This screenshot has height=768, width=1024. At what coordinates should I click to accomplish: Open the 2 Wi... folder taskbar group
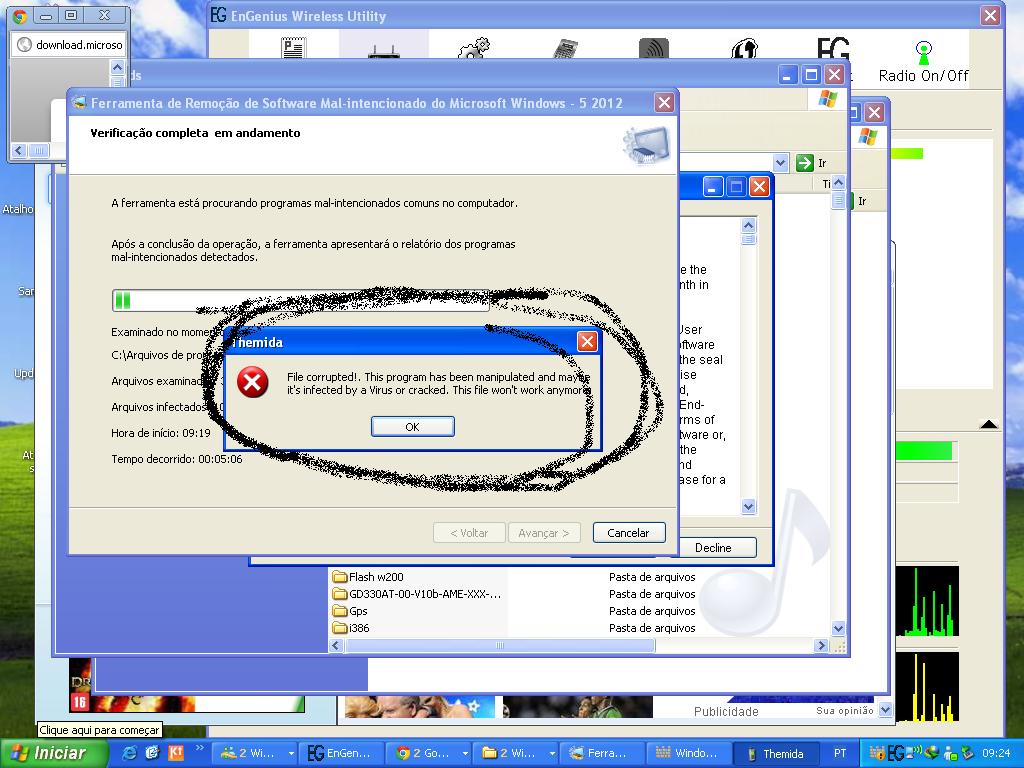pos(516,753)
